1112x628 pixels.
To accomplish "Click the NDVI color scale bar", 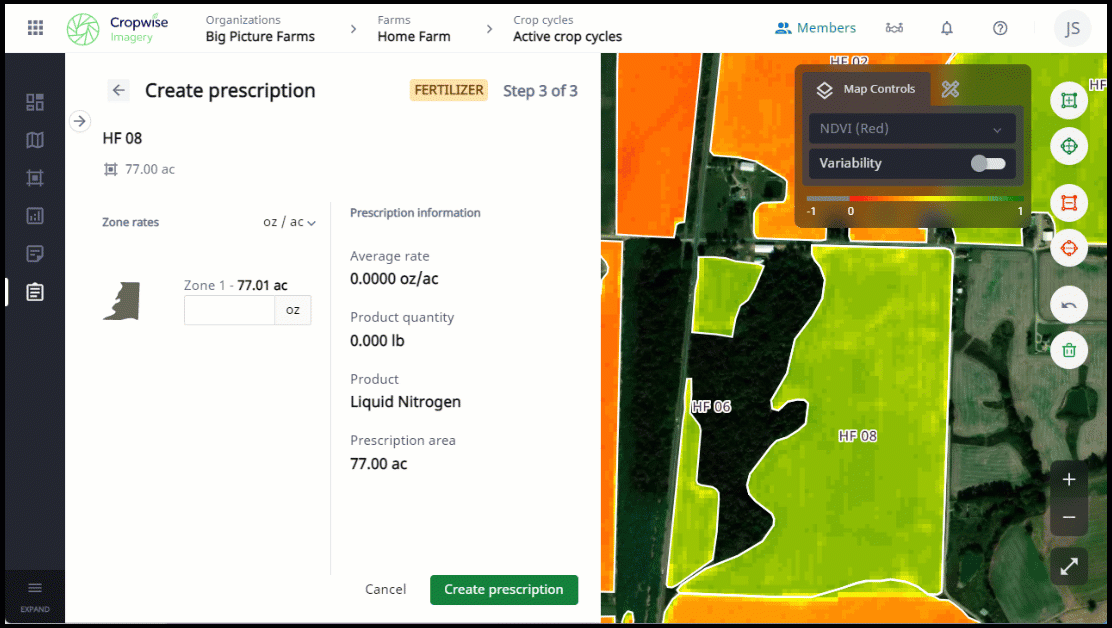I will 915,199.
